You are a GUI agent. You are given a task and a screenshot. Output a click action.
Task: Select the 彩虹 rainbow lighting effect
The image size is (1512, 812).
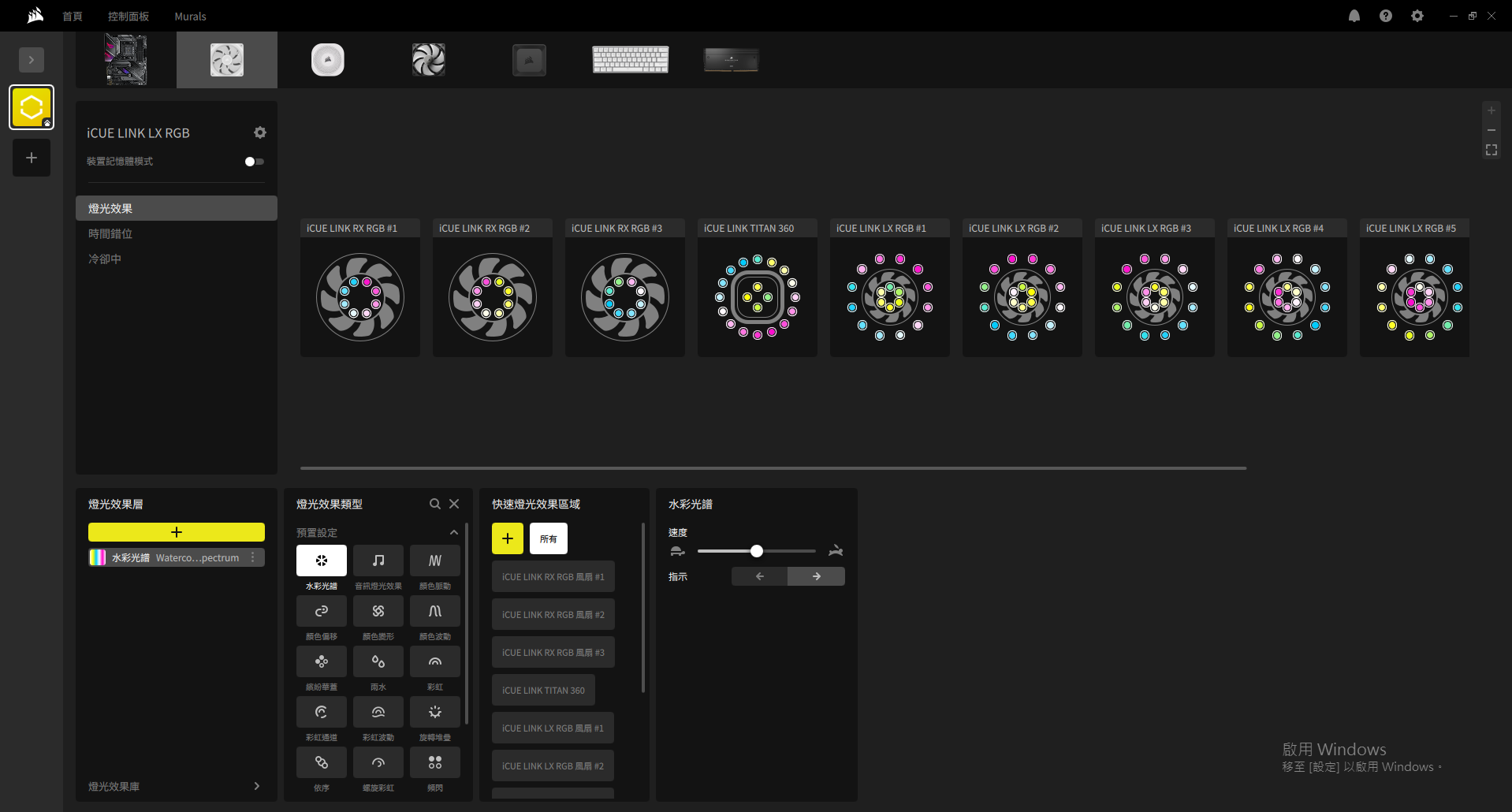click(434, 661)
